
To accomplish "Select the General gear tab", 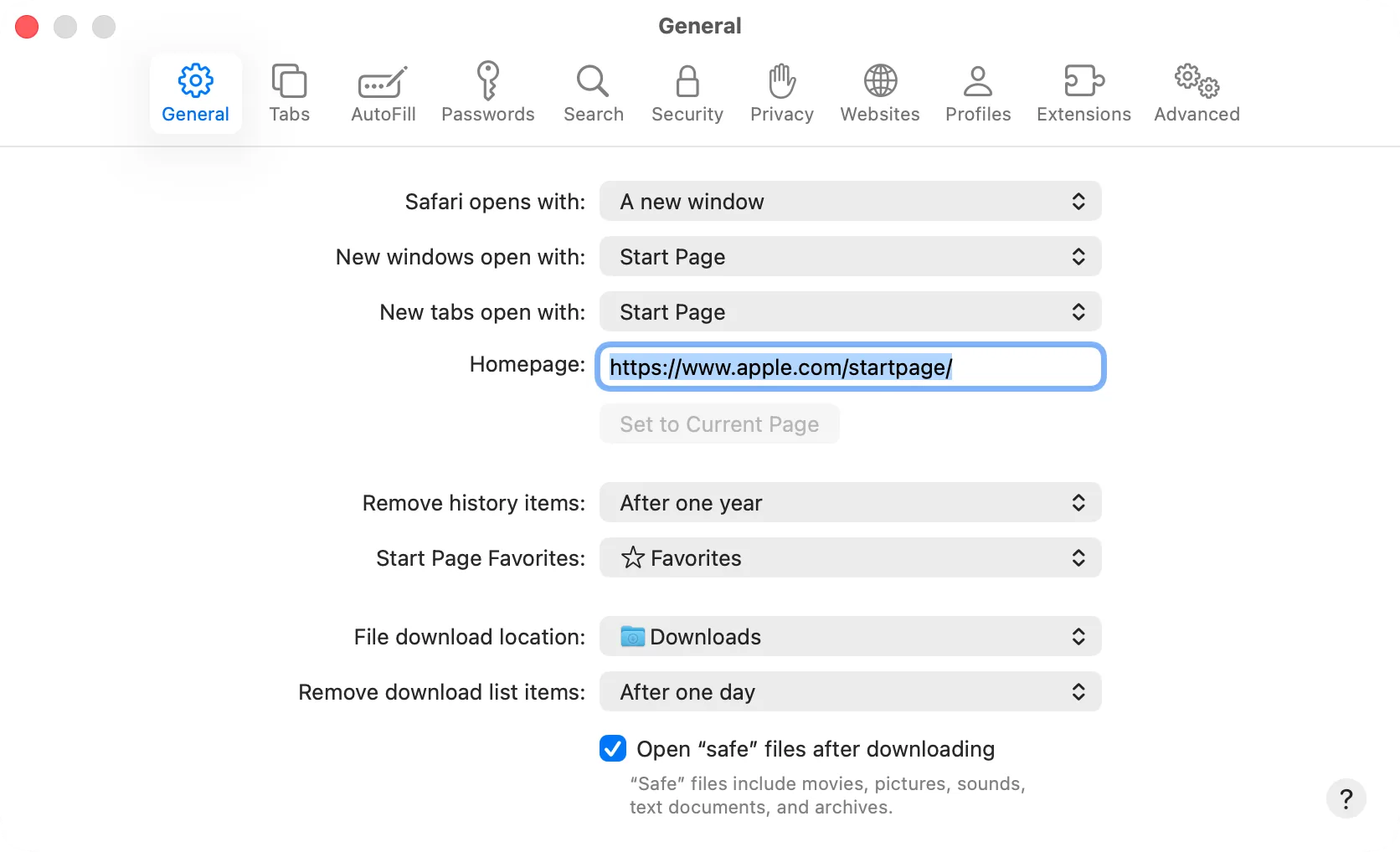I will pyautogui.click(x=195, y=93).
